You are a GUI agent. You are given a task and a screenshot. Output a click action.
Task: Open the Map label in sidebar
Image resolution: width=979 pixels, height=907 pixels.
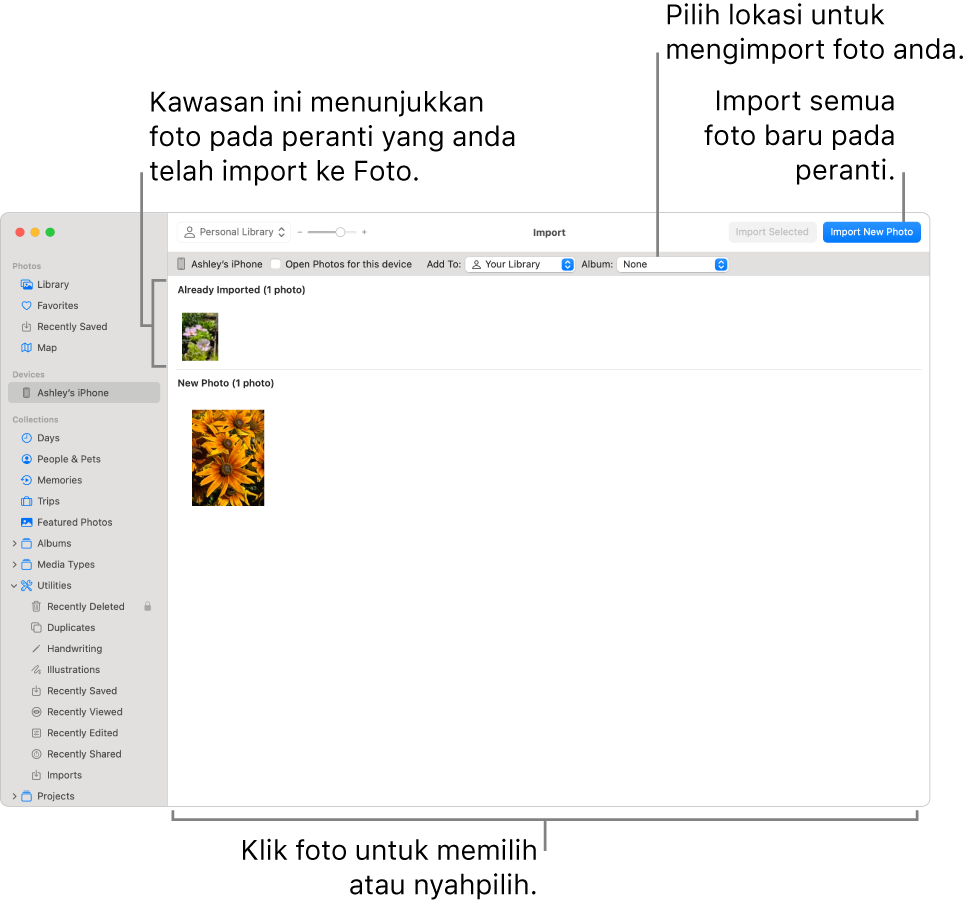[x=47, y=348]
